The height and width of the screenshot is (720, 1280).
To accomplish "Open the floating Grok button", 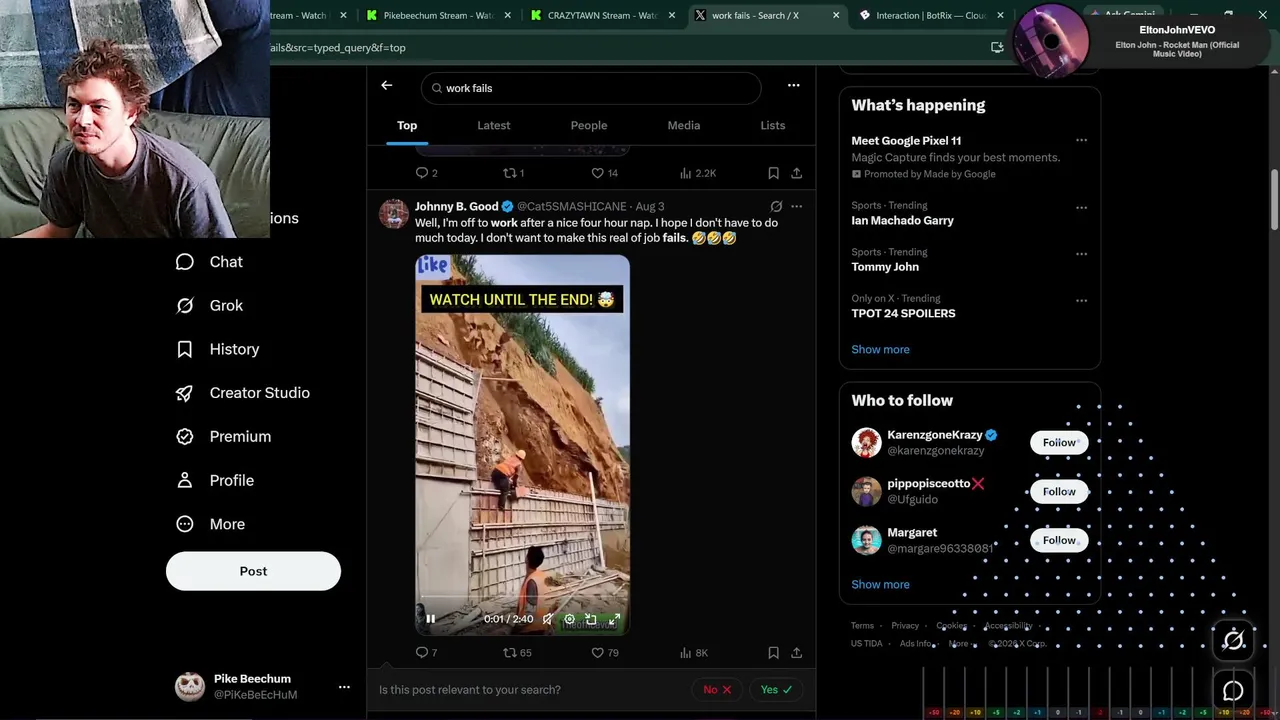I will (x=1234, y=640).
